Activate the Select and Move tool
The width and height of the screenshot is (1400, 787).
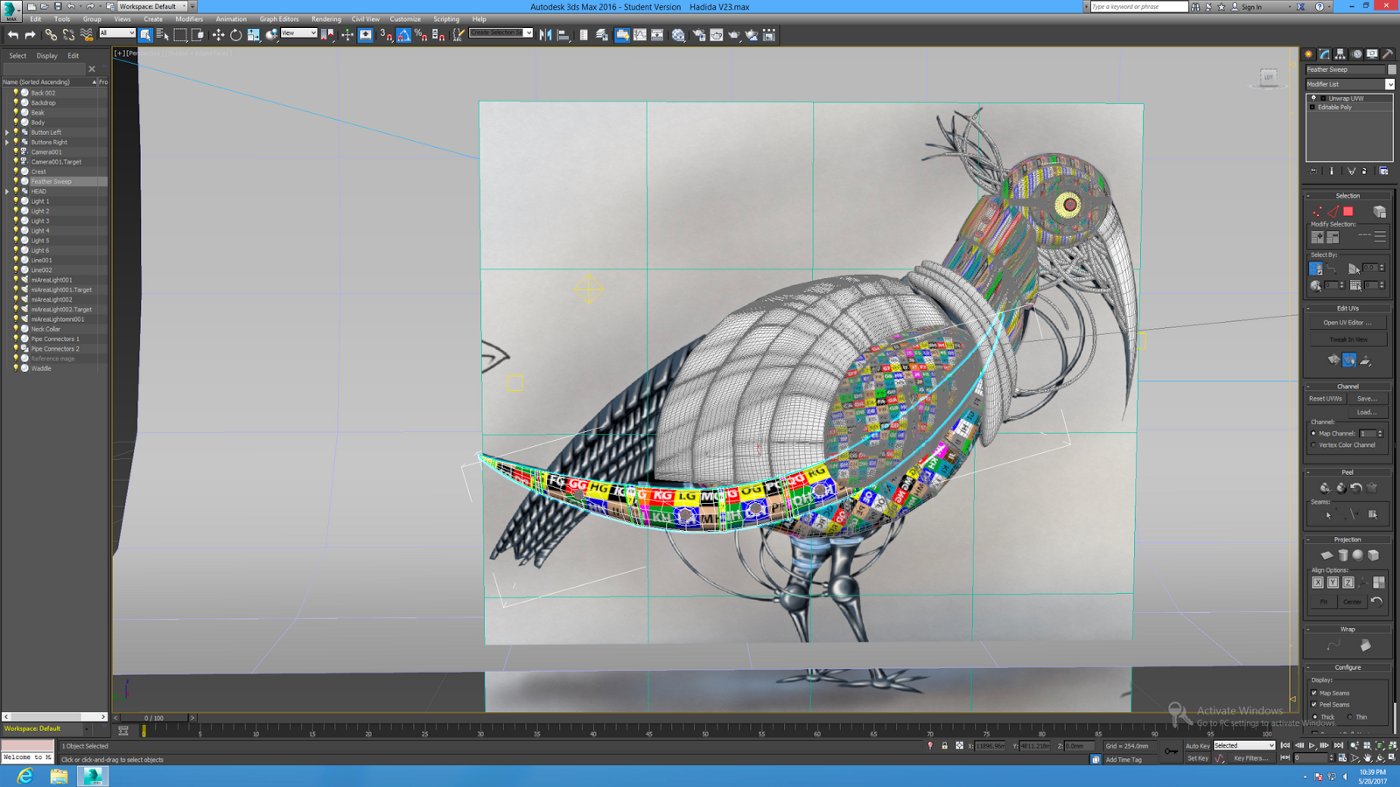(218, 35)
